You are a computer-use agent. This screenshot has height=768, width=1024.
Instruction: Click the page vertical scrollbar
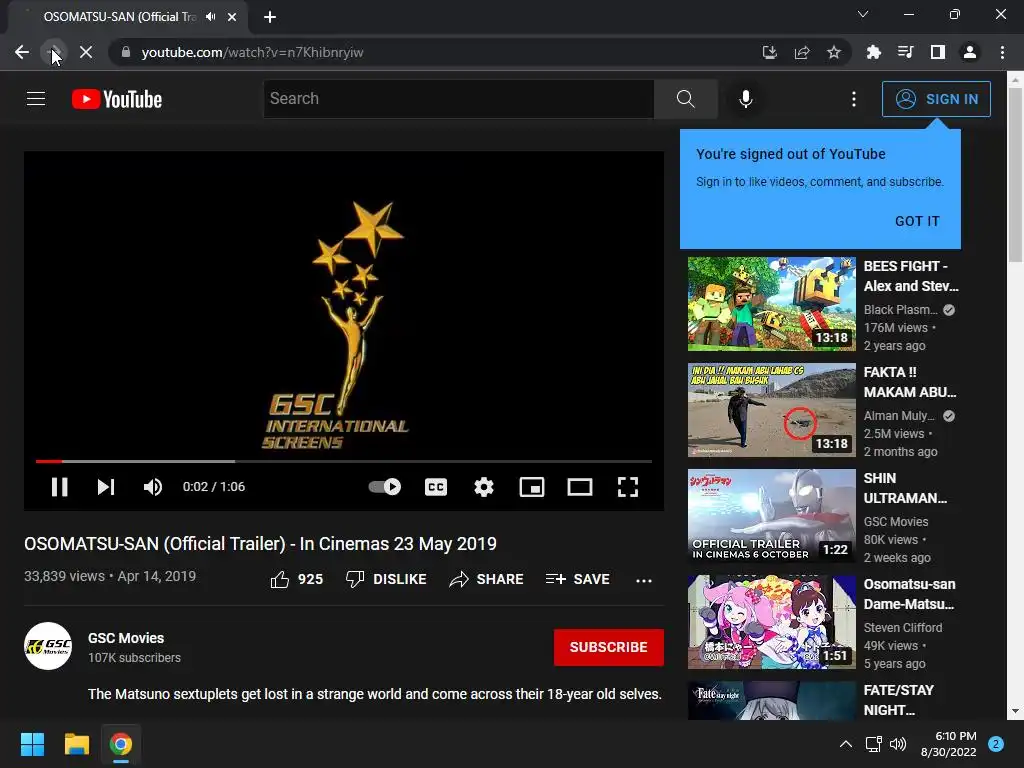tap(1016, 175)
